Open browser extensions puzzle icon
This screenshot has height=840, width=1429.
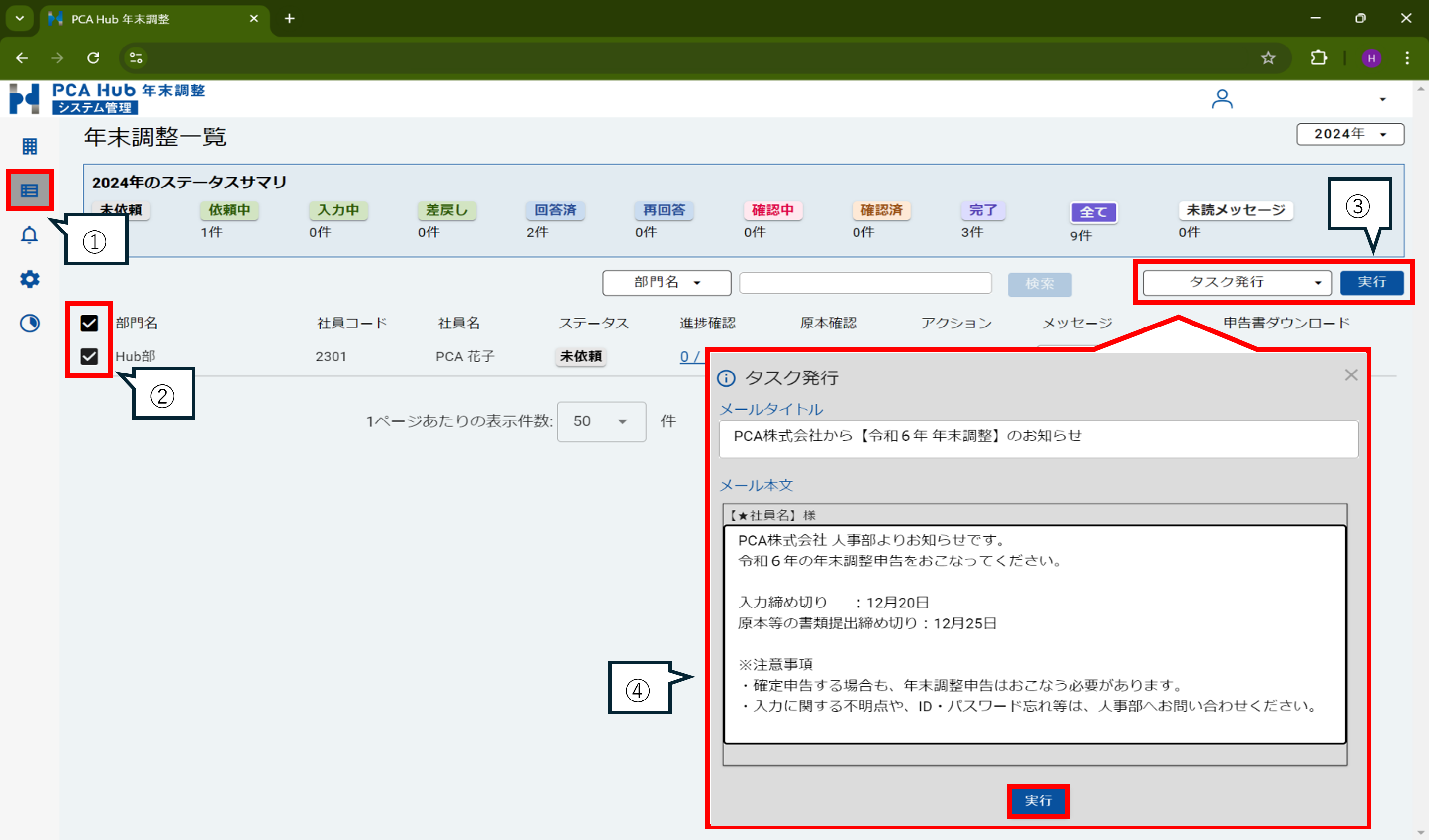click(1319, 58)
